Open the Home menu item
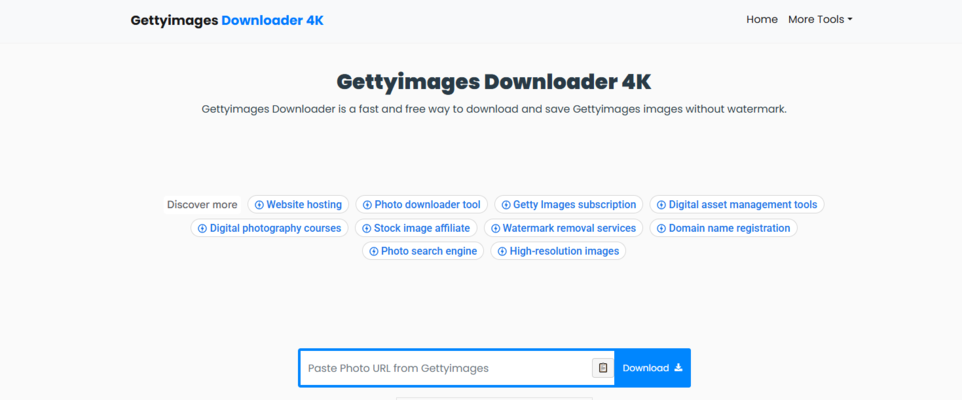 tap(761, 19)
